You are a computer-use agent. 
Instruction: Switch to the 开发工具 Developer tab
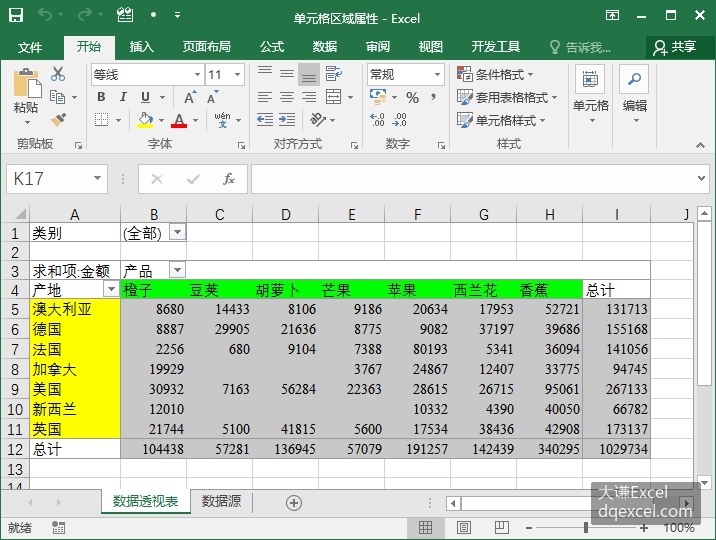pos(495,47)
